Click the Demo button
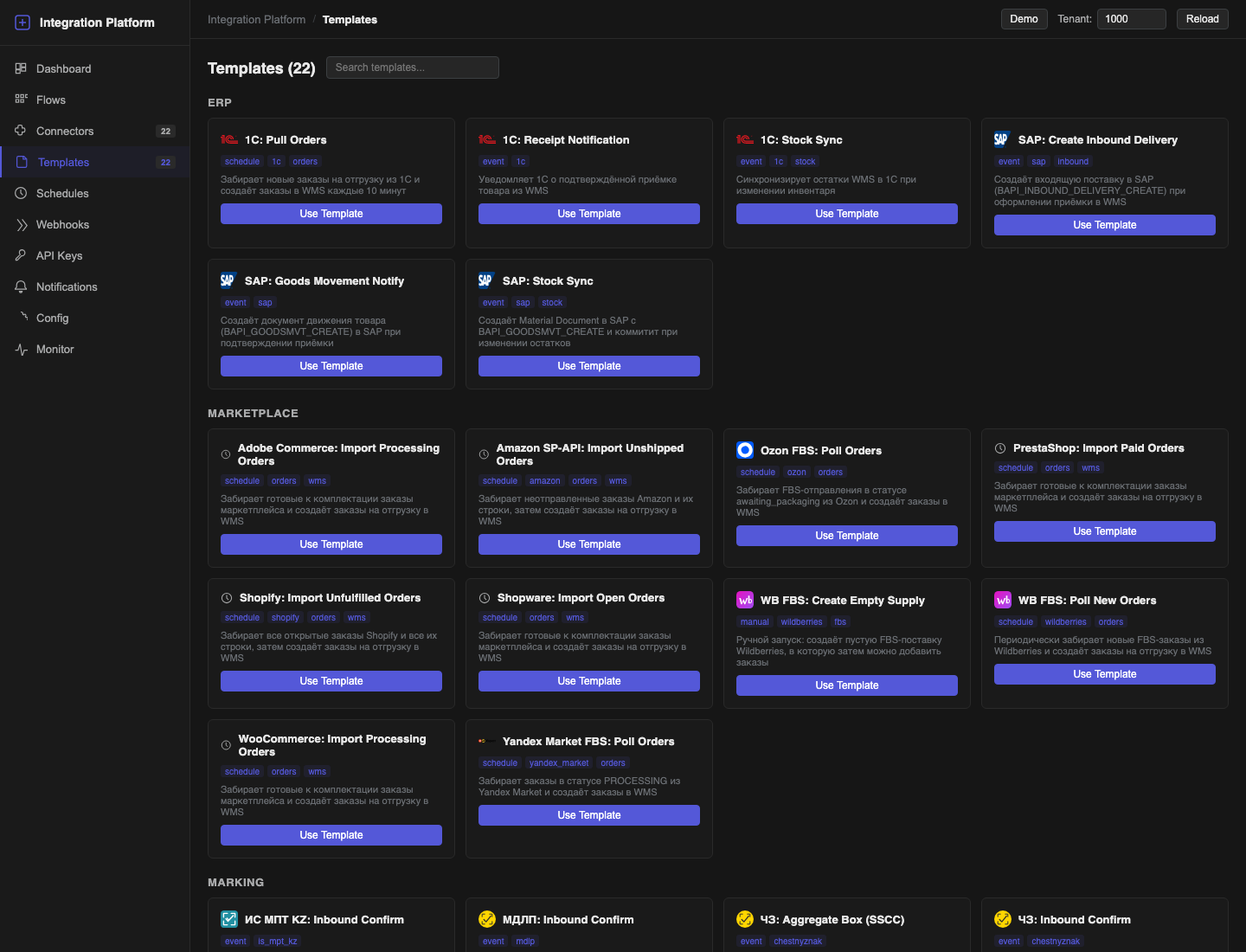Screen dimensions: 1246x952 [x=1024, y=19]
